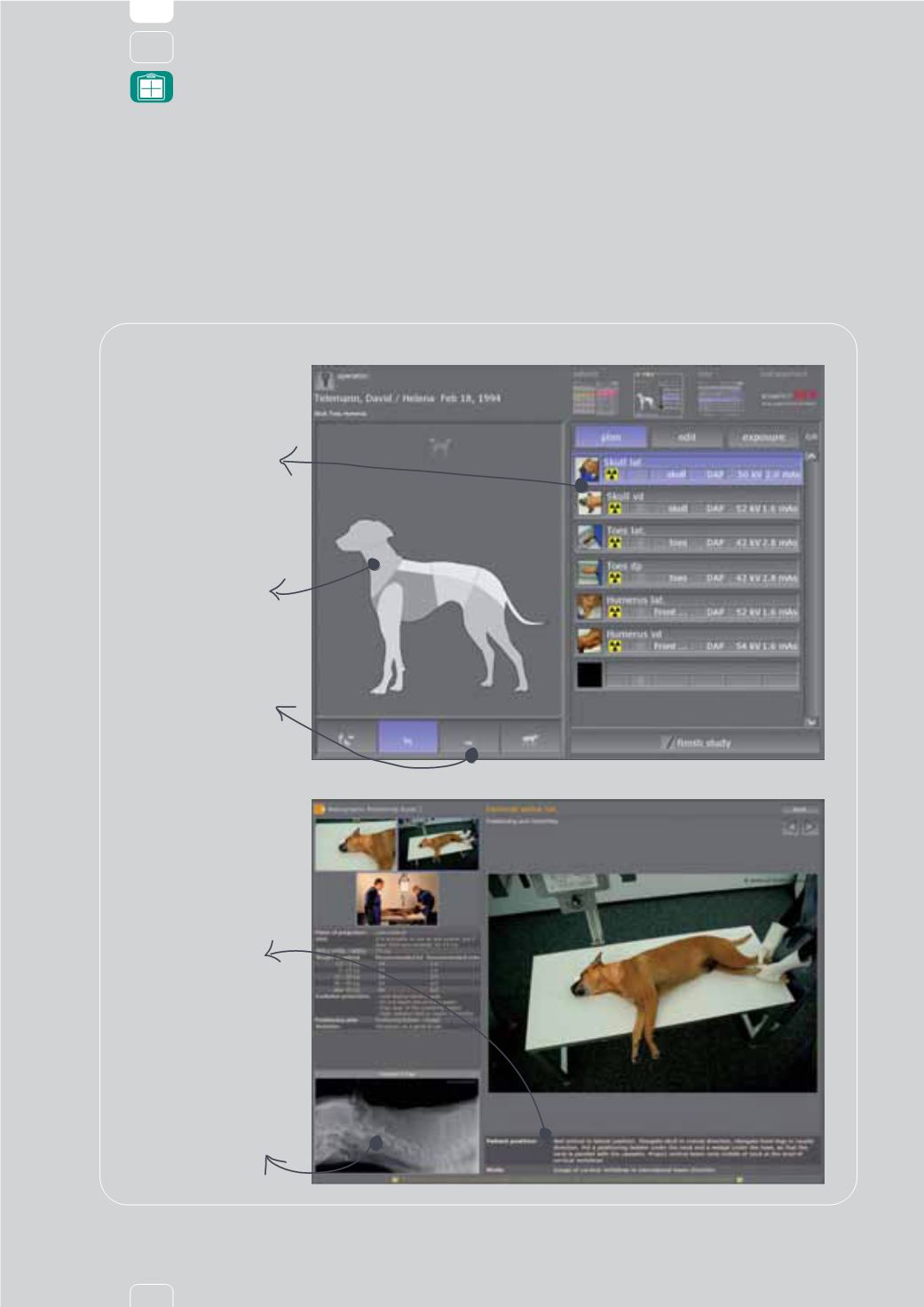Image resolution: width=924 pixels, height=1307 pixels.
Task: Click the back button in positioning guide
Action: (800, 809)
